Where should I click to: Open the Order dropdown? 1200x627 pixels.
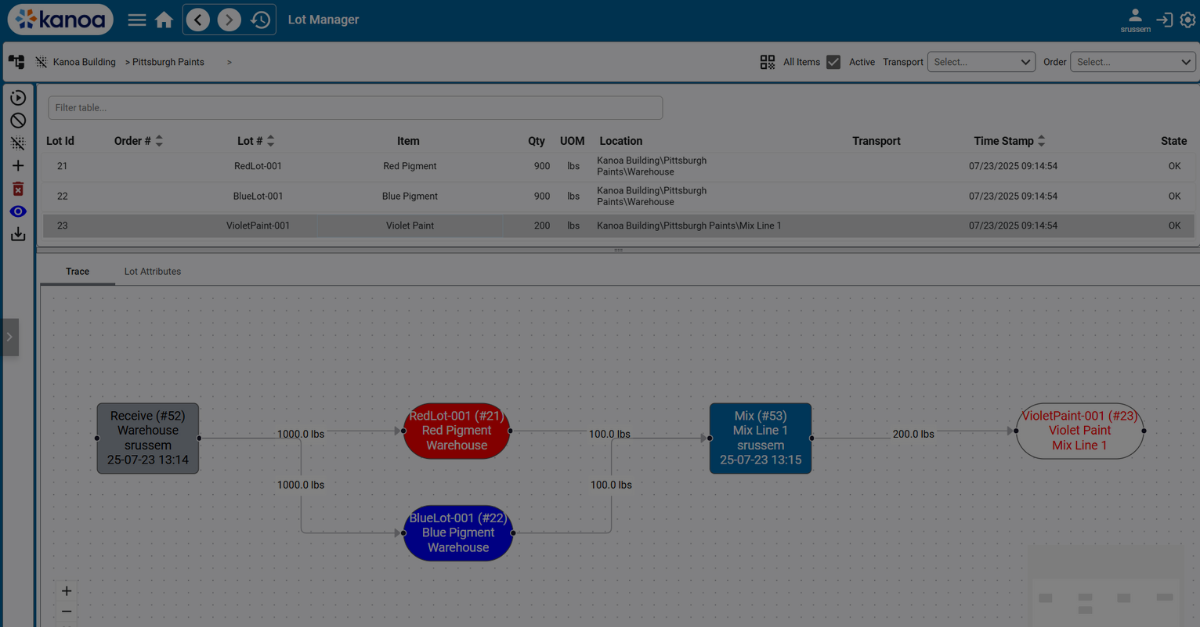click(1132, 62)
